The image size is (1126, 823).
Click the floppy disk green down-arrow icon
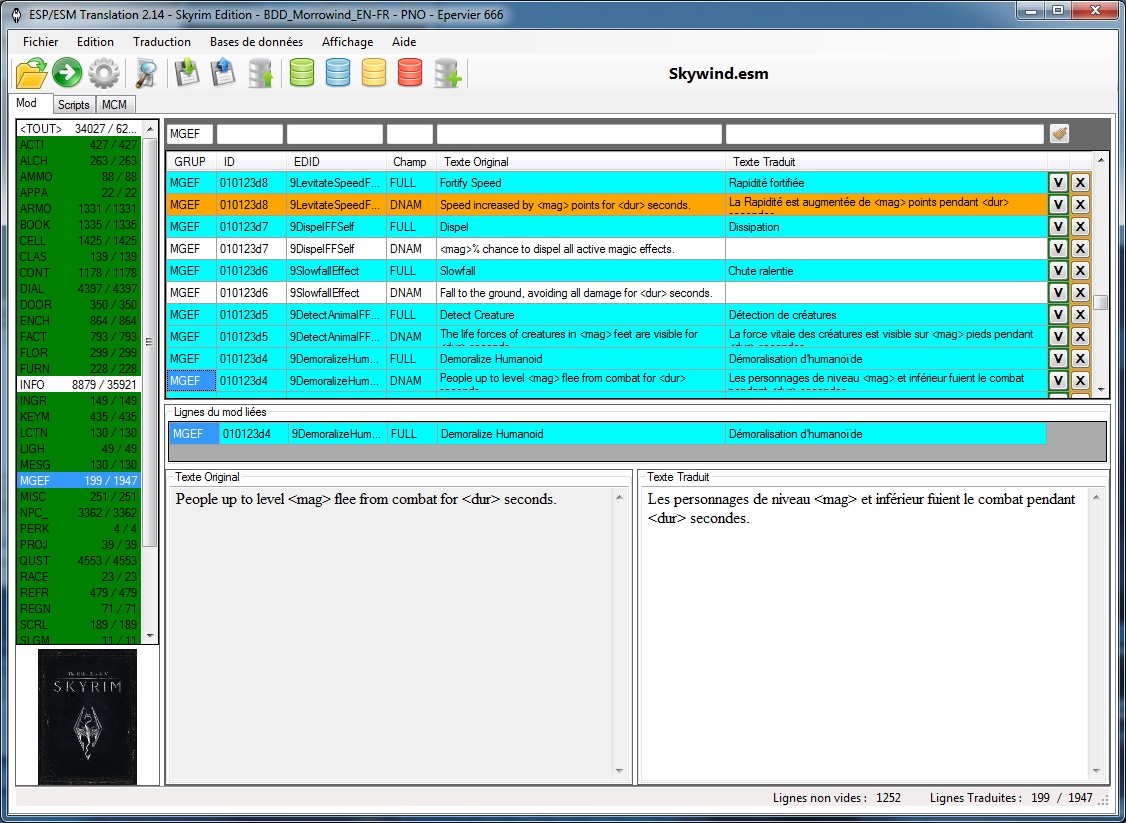pyautogui.click(x=187, y=73)
